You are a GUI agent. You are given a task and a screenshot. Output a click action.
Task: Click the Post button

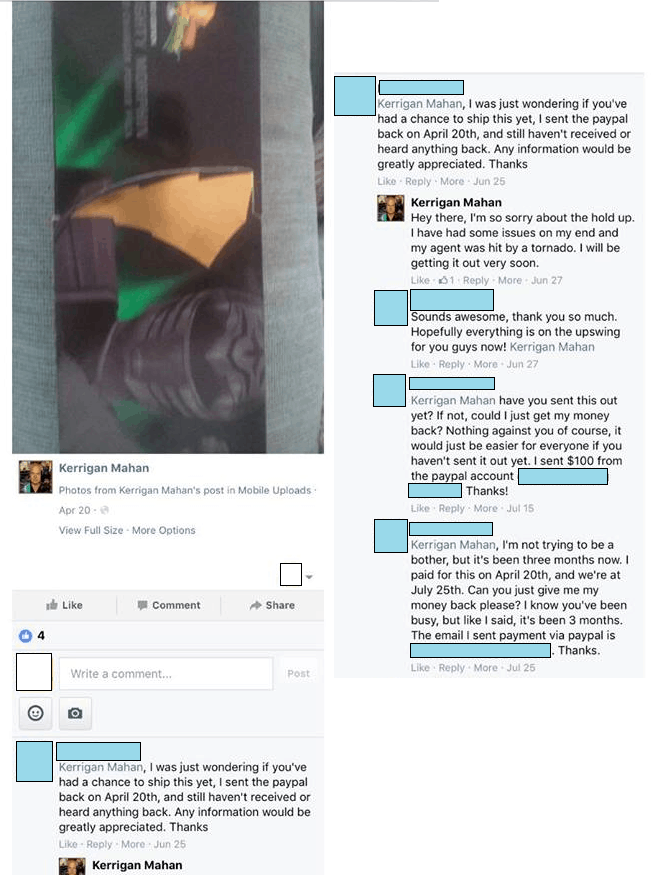[x=298, y=674]
